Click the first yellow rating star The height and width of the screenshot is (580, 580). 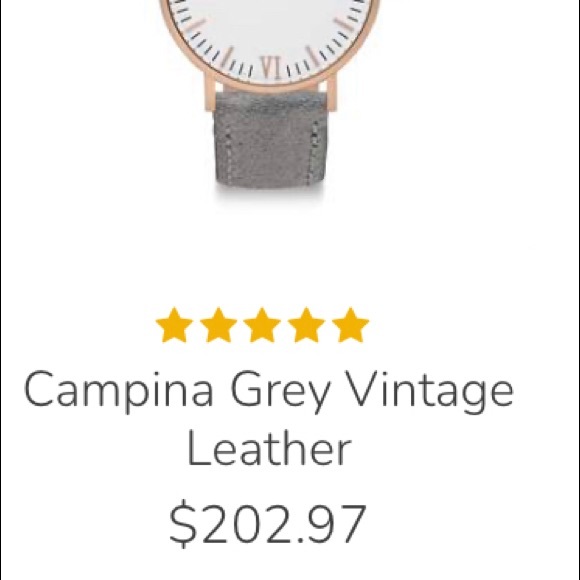point(174,325)
